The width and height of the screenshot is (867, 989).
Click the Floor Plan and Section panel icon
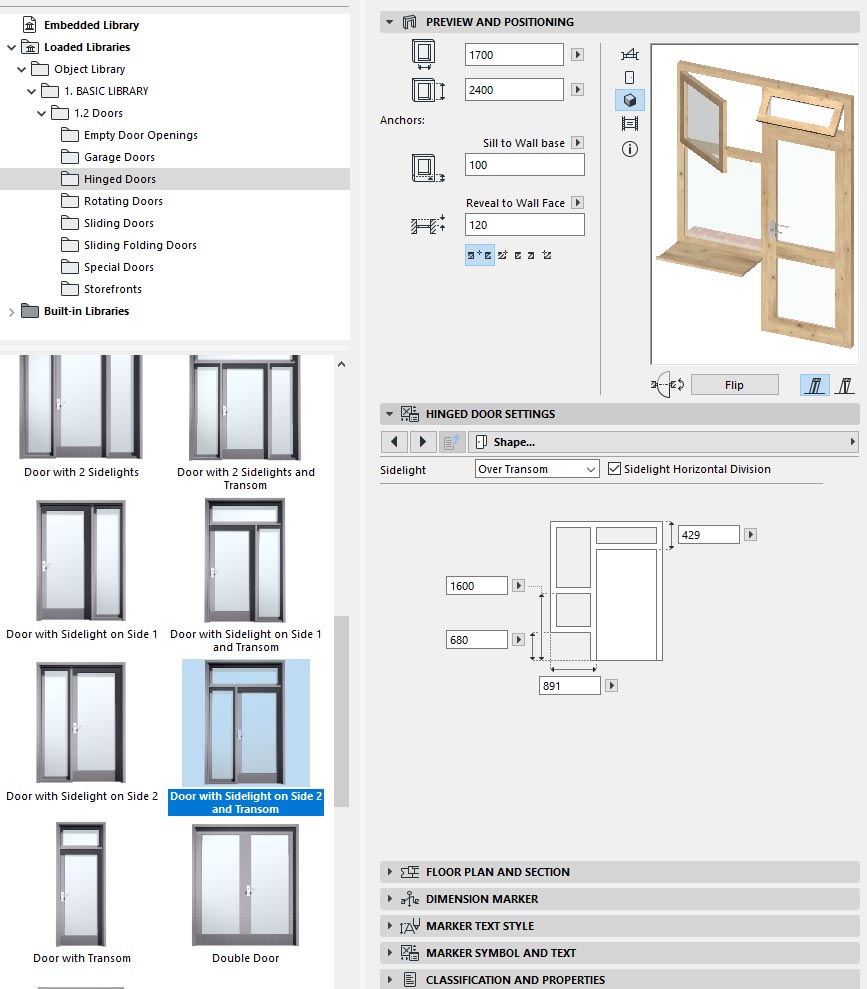pos(410,872)
